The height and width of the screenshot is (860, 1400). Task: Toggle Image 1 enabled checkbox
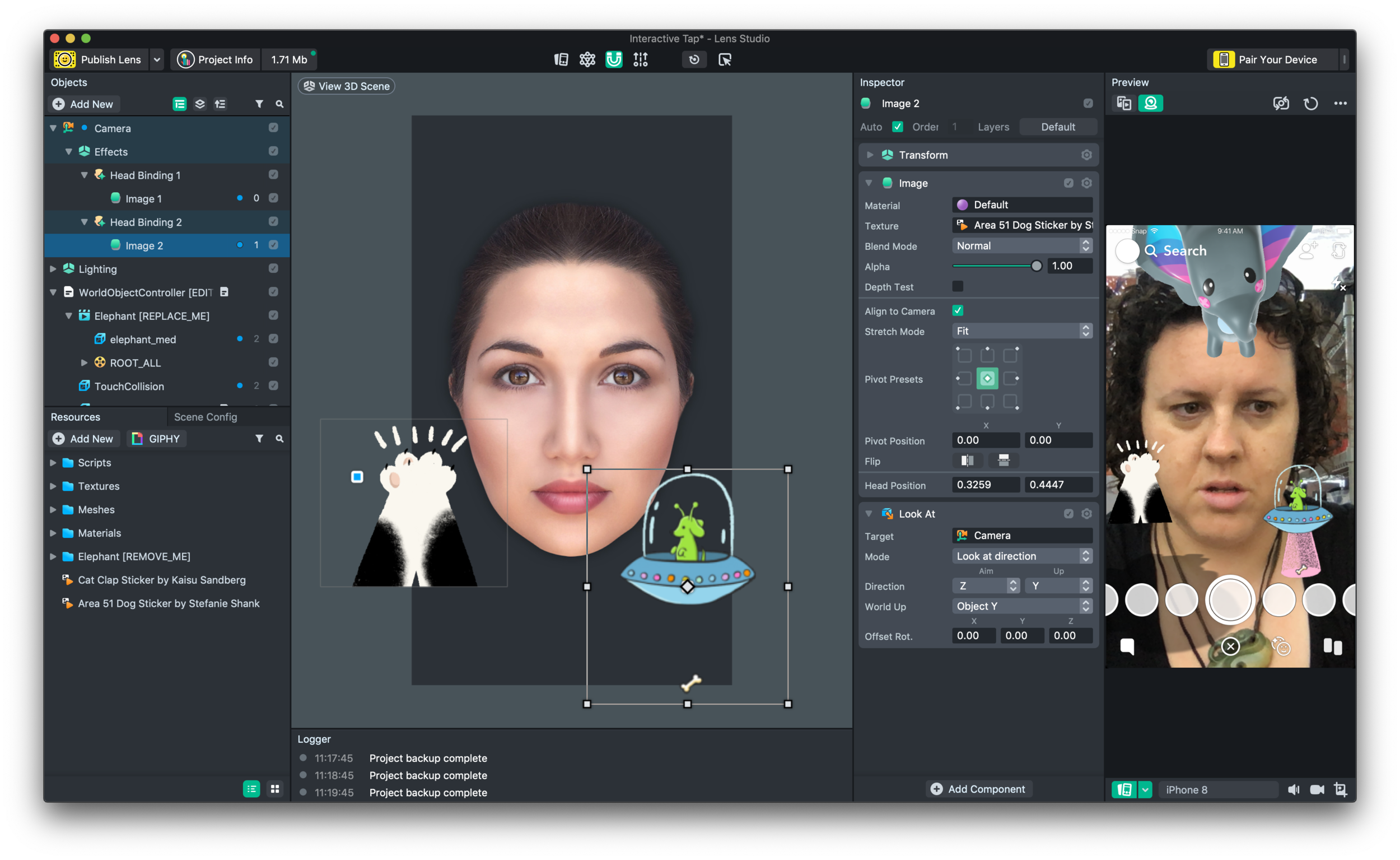273,198
